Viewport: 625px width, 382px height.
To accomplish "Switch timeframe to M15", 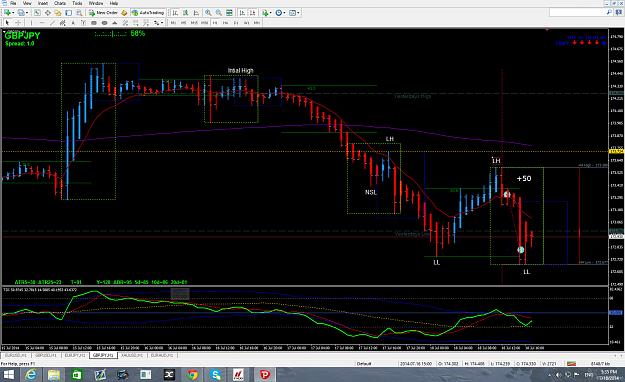I will 194,23.
